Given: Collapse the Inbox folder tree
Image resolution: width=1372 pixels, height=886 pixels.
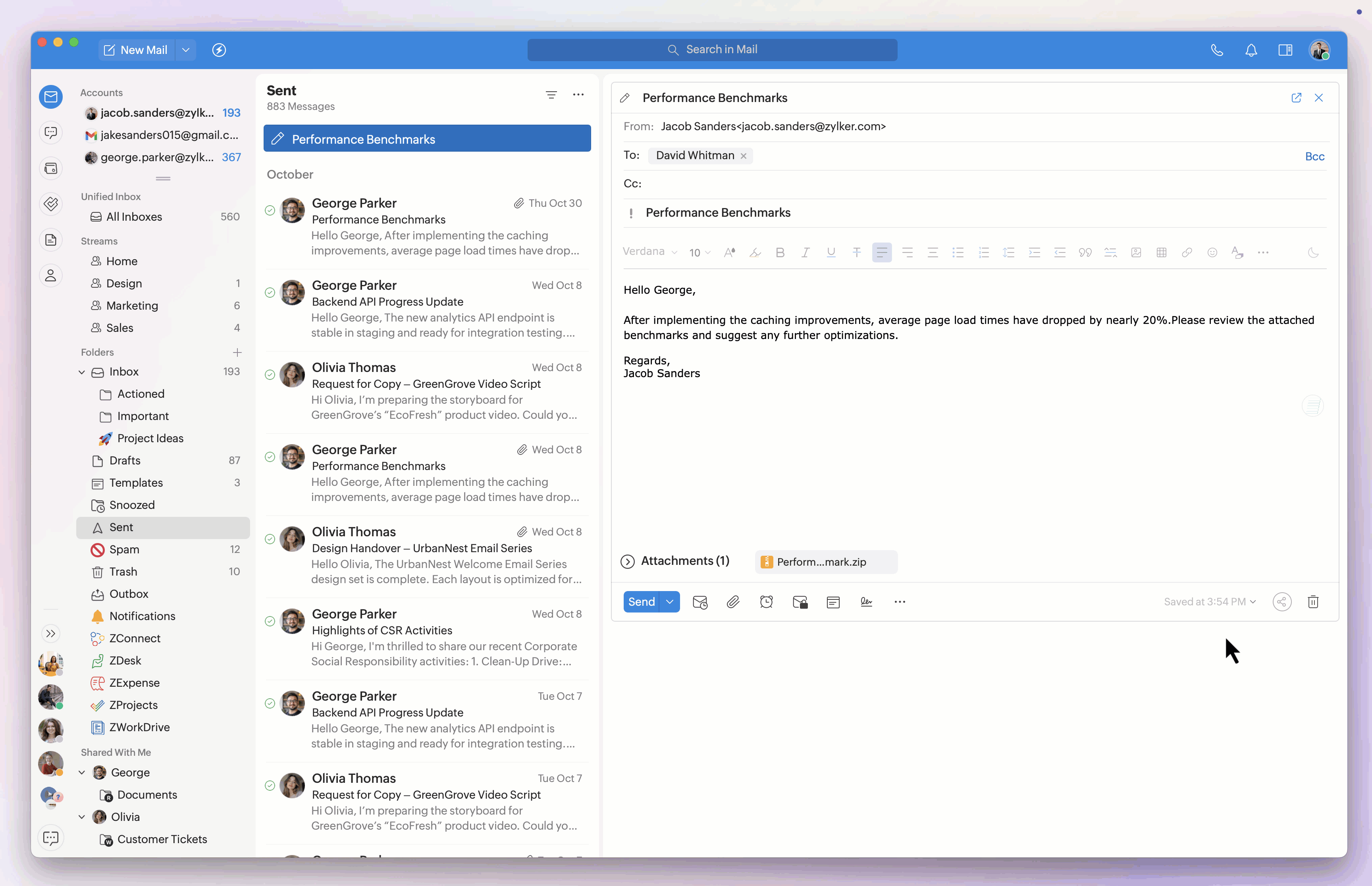Looking at the screenshot, I should point(82,372).
